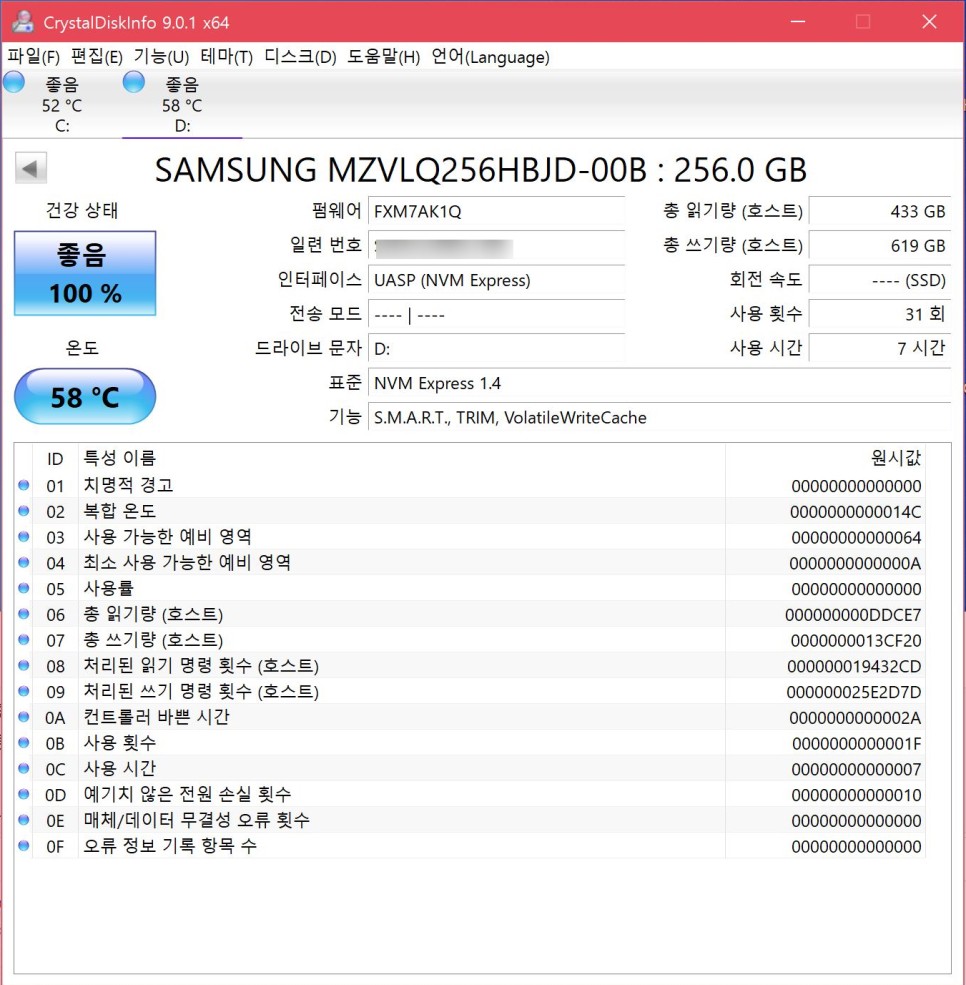
Task: Click status dot for attribute 02 복합 온도
Action: pyautogui.click(x=24, y=511)
